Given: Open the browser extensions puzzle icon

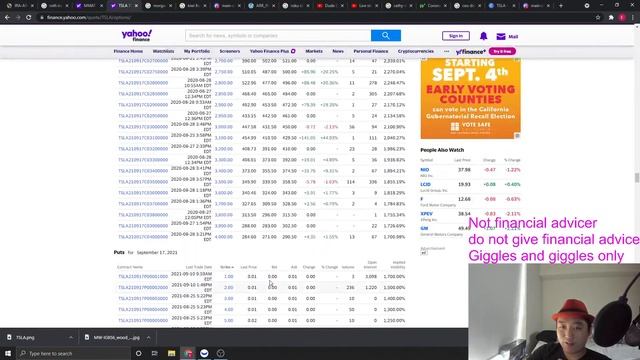Looking at the screenshot, I should [x=611, y=18].
